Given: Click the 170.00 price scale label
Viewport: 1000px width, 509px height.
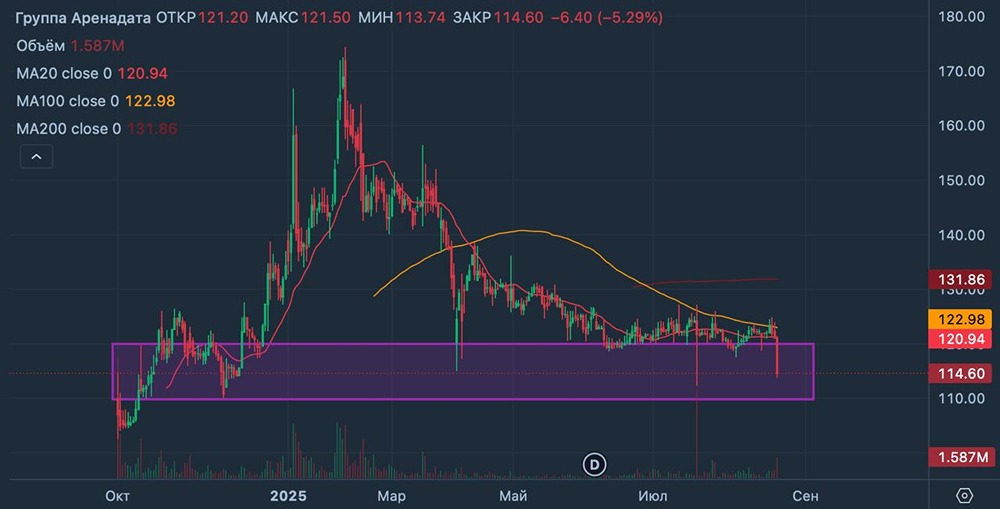Looking at the screenshot, I should coord(961,71).
